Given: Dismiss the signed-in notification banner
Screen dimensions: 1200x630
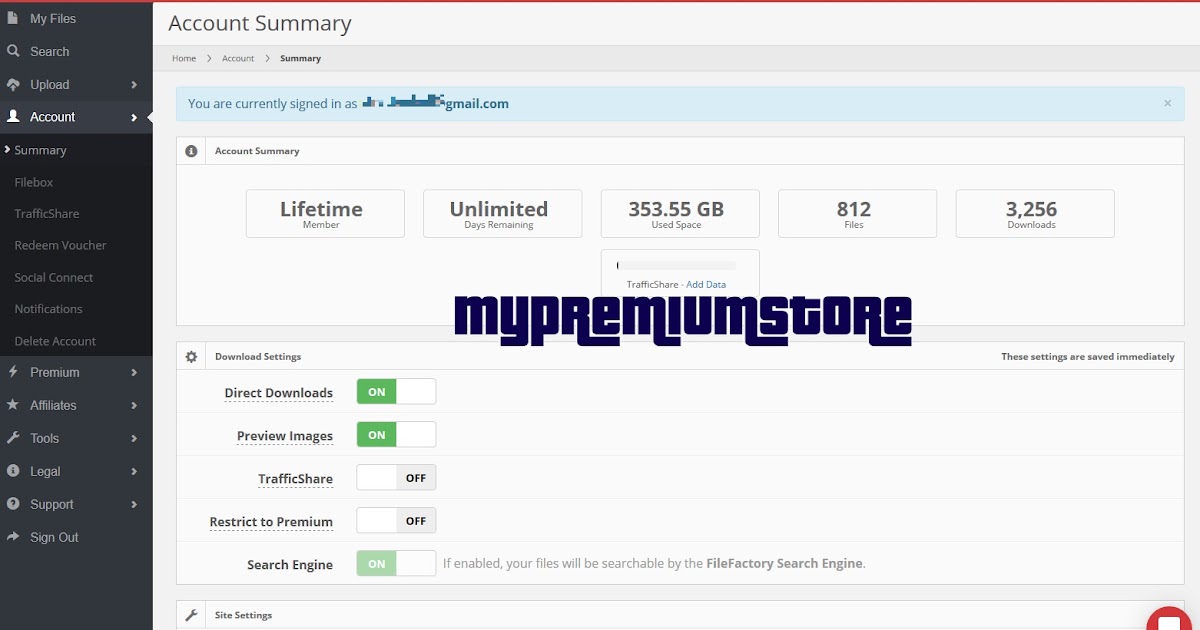Looking at the screenshot, I should (x=1167, y=103).
